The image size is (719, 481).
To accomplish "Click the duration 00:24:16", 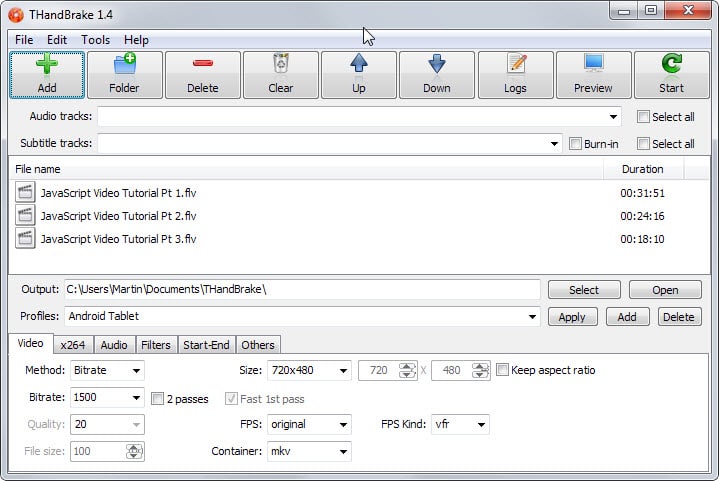I will coord(642,216).
